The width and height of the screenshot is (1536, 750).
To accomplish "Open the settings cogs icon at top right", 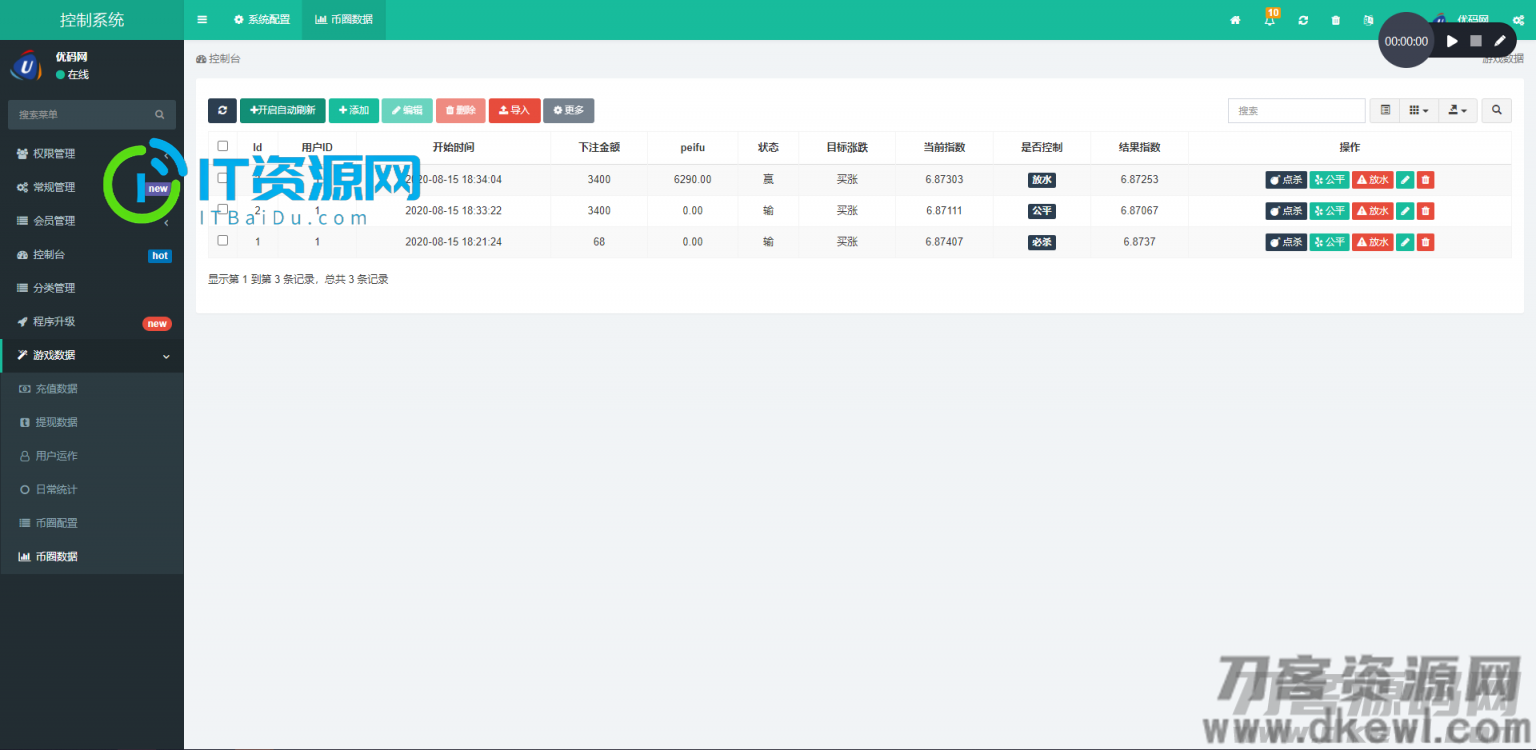I will click(1518, 20).
